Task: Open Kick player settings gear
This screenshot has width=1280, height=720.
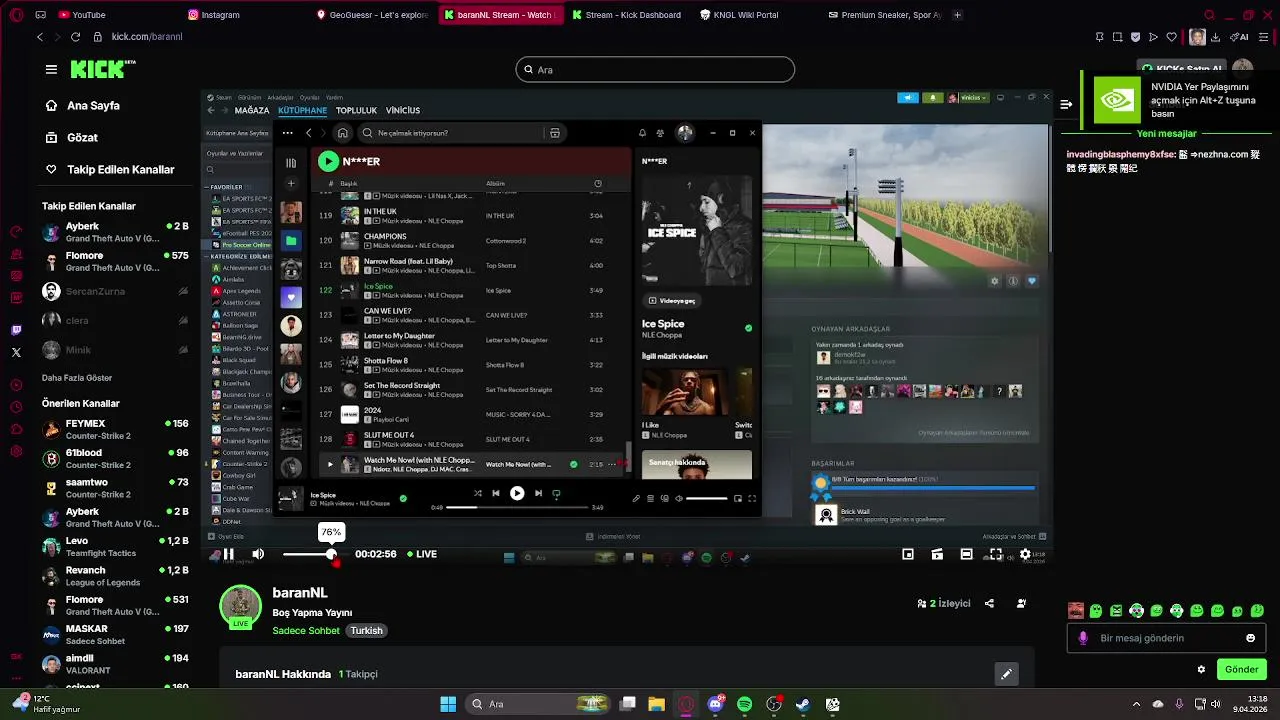Action: coord(1025,554)
